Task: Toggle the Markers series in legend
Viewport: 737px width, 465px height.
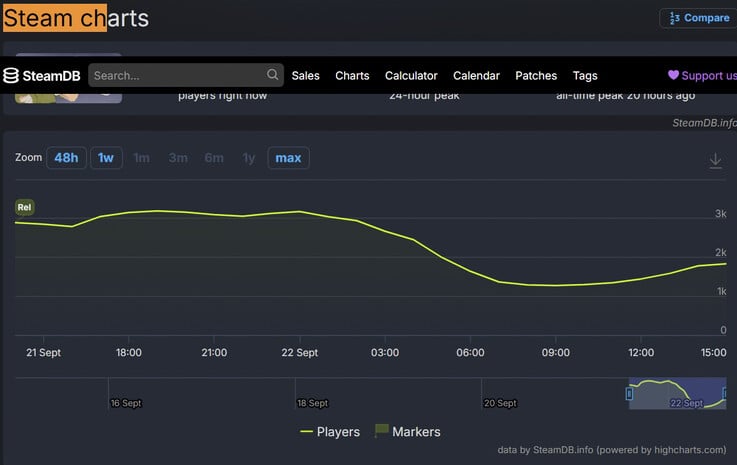Action: coord(408,431)
